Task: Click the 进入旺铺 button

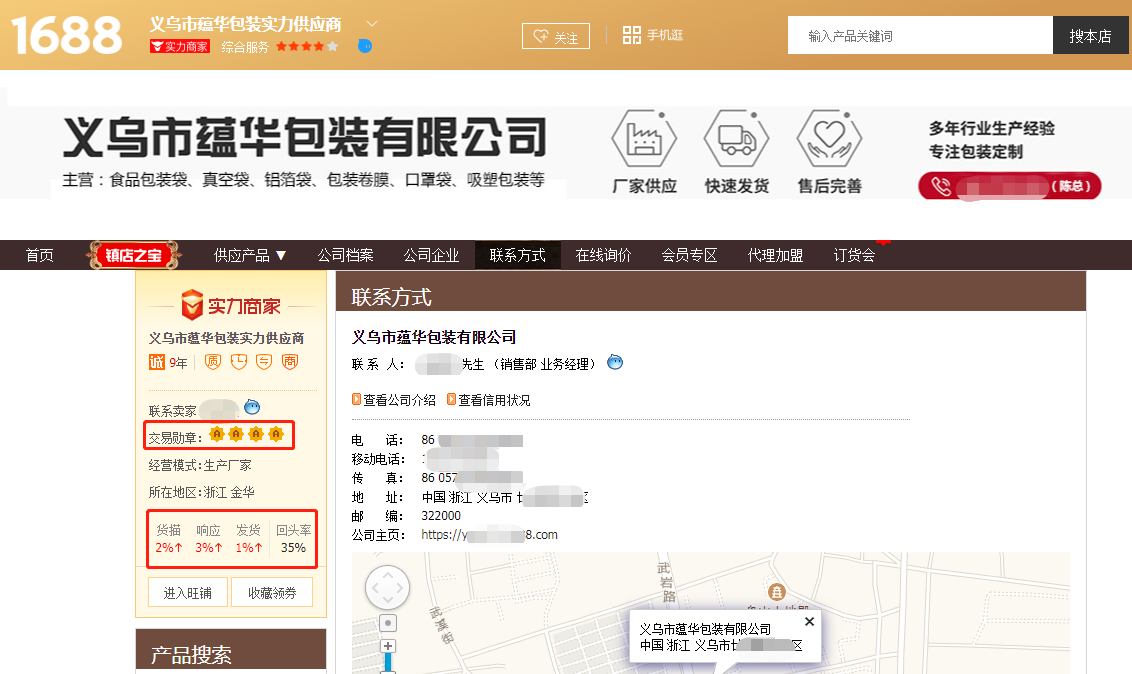Action: coord(188,592)
